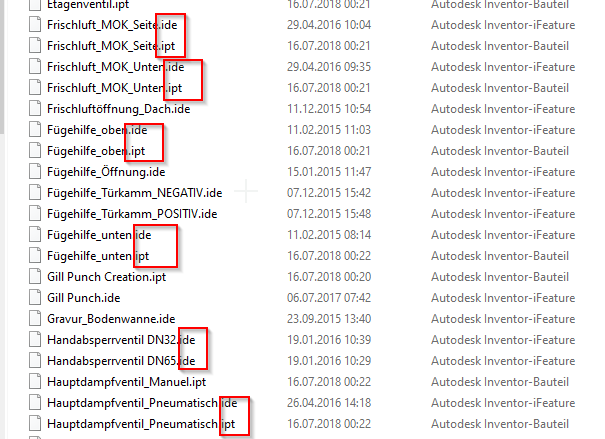Click the date 11.02.2015 08:14 of Fügehilfe_unten.ide
Screen dimensions: 605x439
329,235
